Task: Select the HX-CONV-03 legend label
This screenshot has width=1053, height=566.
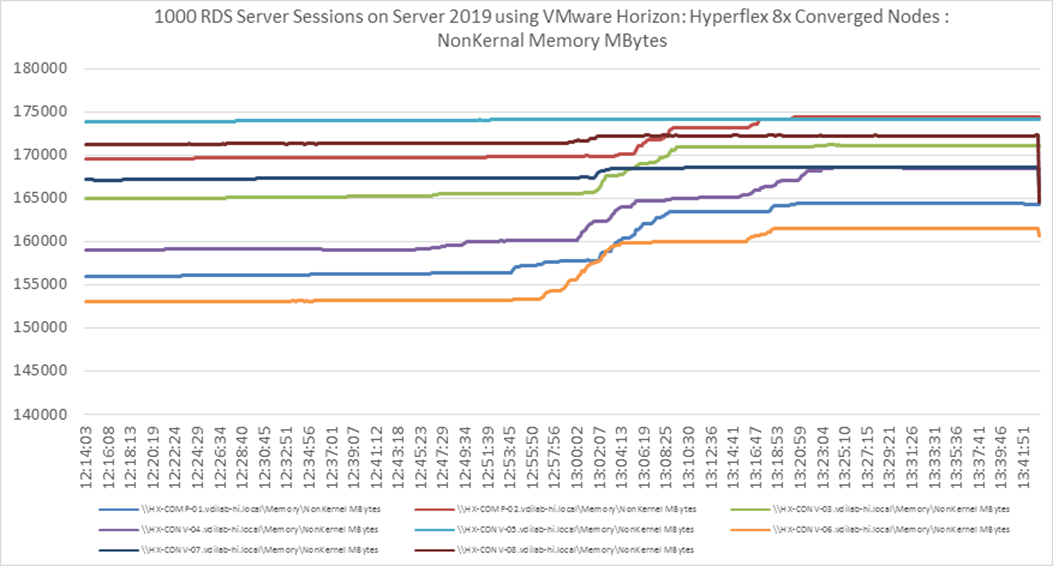Action: (891, 510)
